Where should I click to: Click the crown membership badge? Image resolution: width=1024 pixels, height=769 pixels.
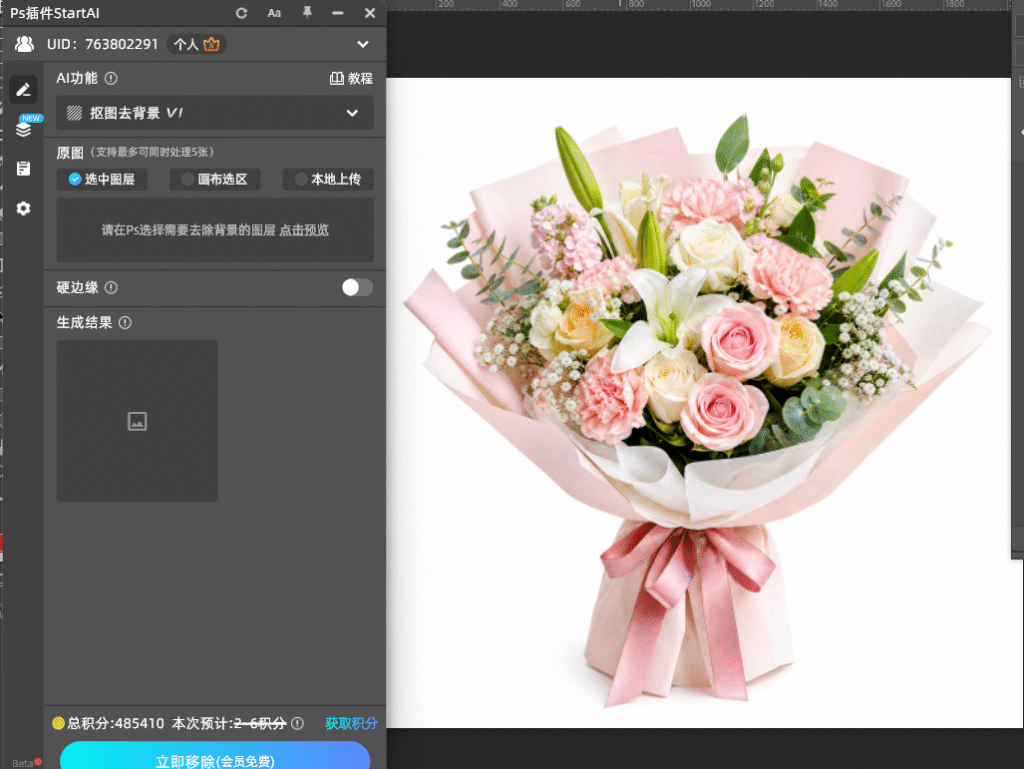(211, 44)
